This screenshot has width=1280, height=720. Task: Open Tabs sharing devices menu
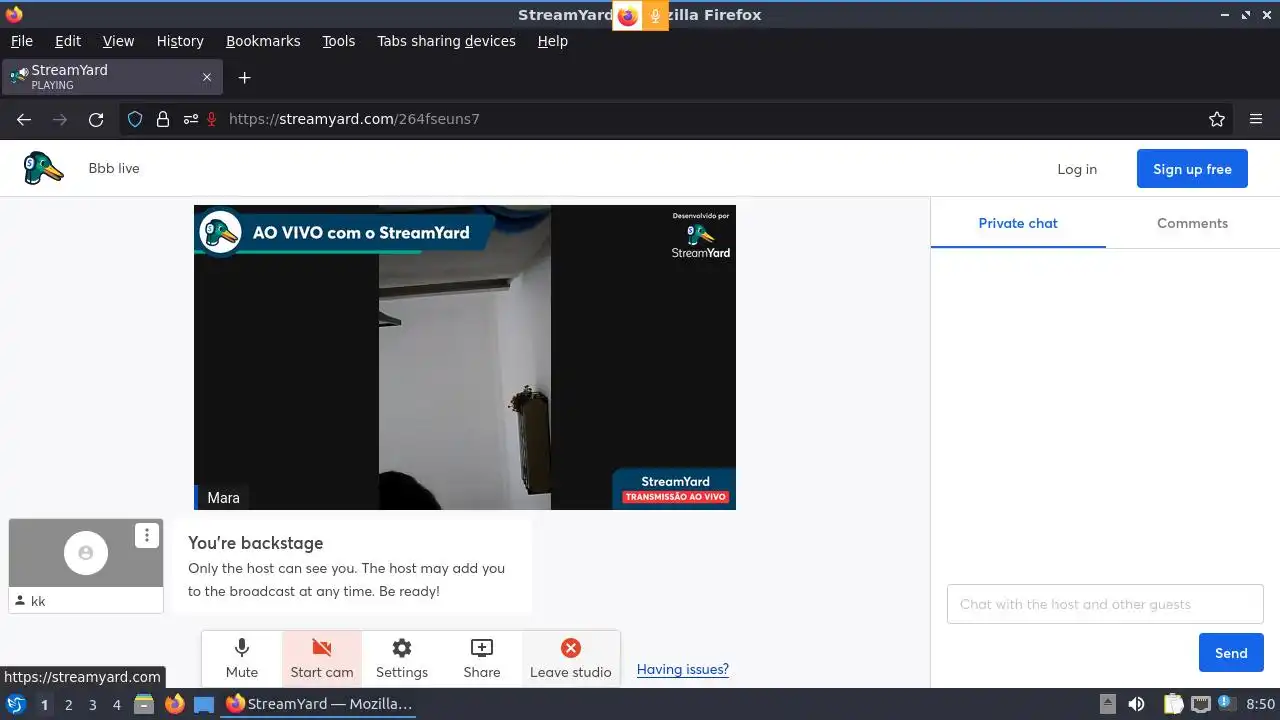pos(446,41)
